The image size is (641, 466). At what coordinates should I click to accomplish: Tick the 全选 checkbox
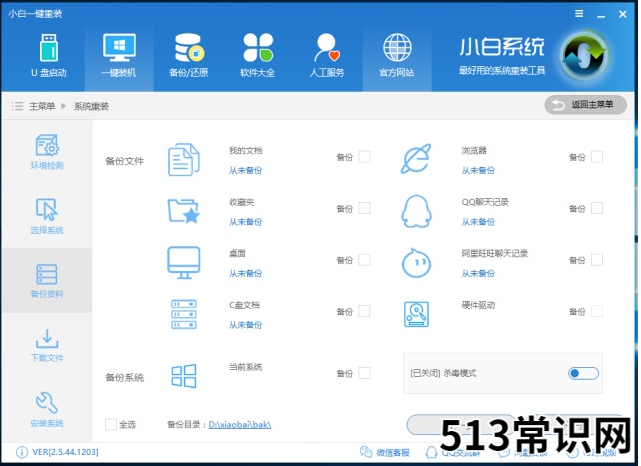coord(111,424)
